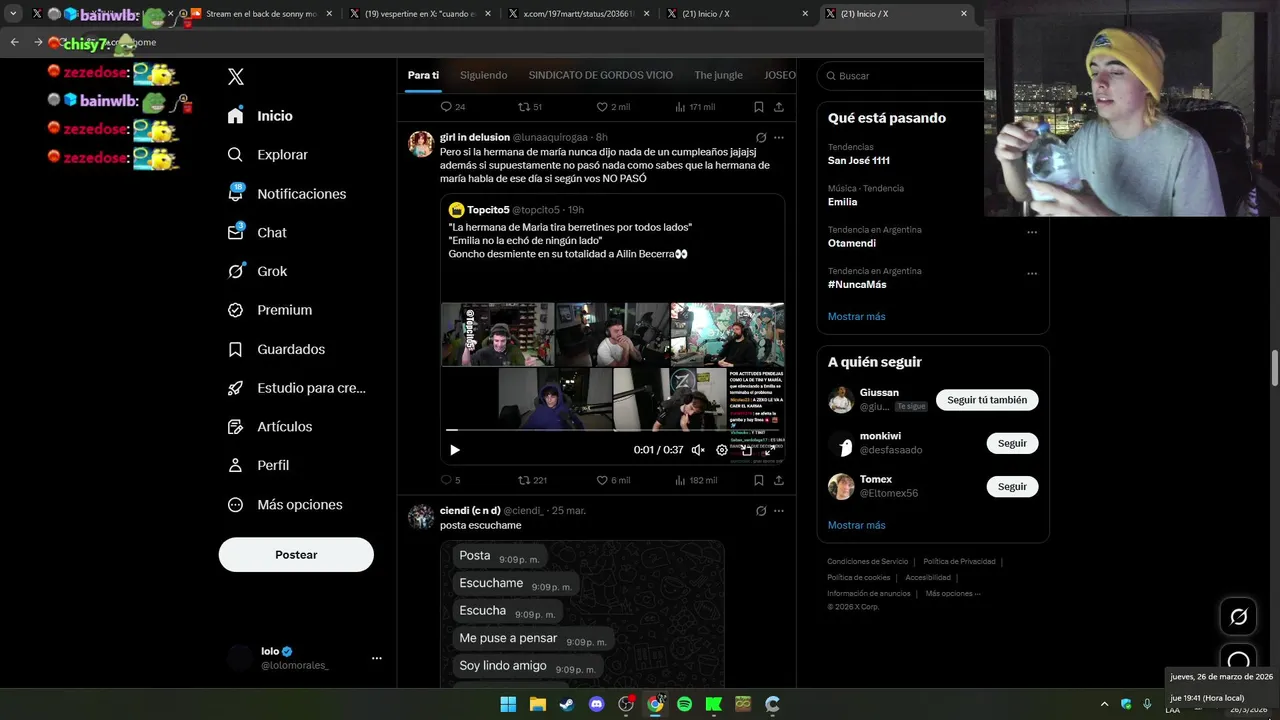Click Seguir tú también for Giussan
The height and width of the screenshot is (720, 1280).
tap(987, 400)
